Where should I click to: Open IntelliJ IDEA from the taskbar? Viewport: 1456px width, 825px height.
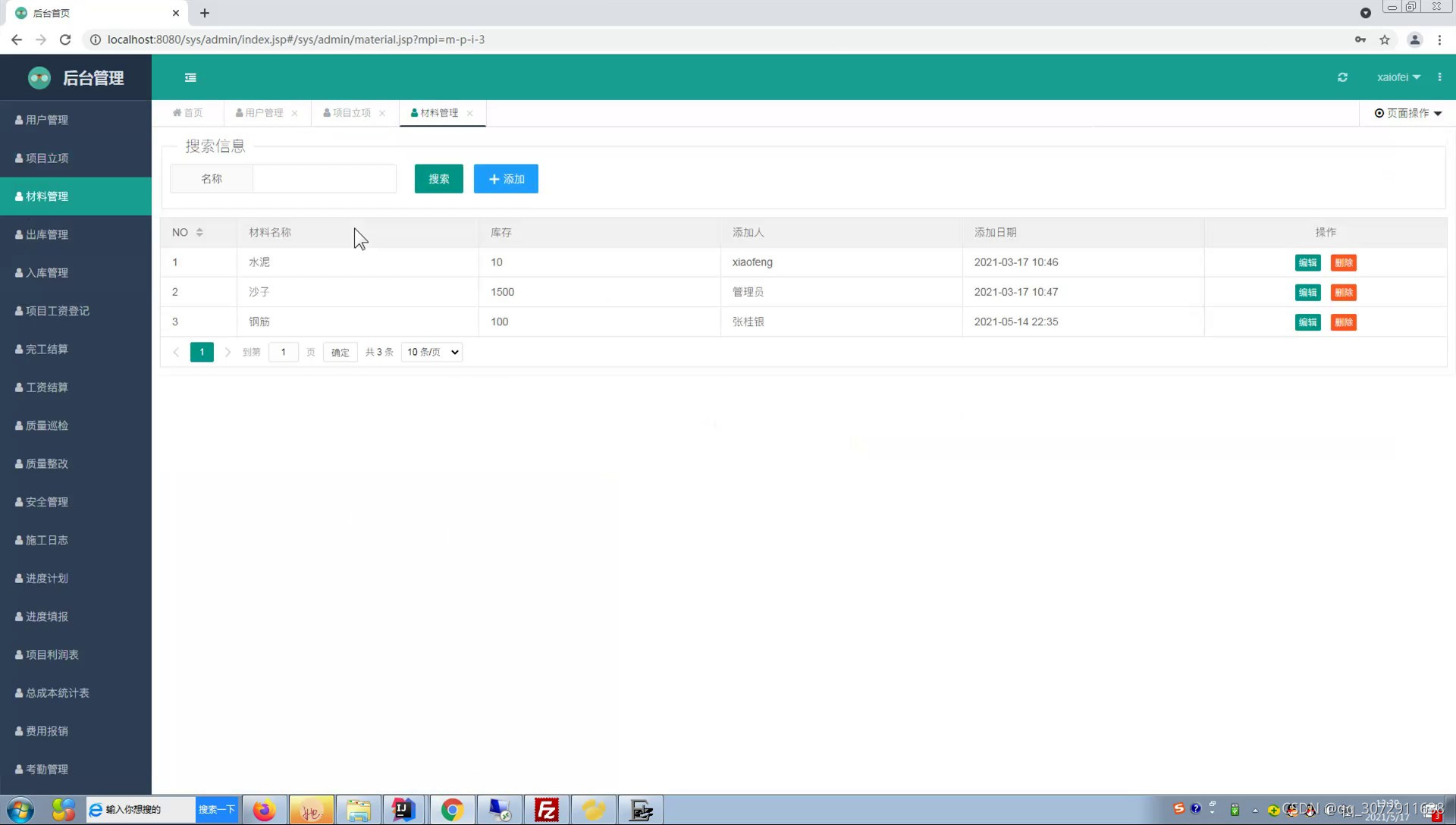point(403,810)
